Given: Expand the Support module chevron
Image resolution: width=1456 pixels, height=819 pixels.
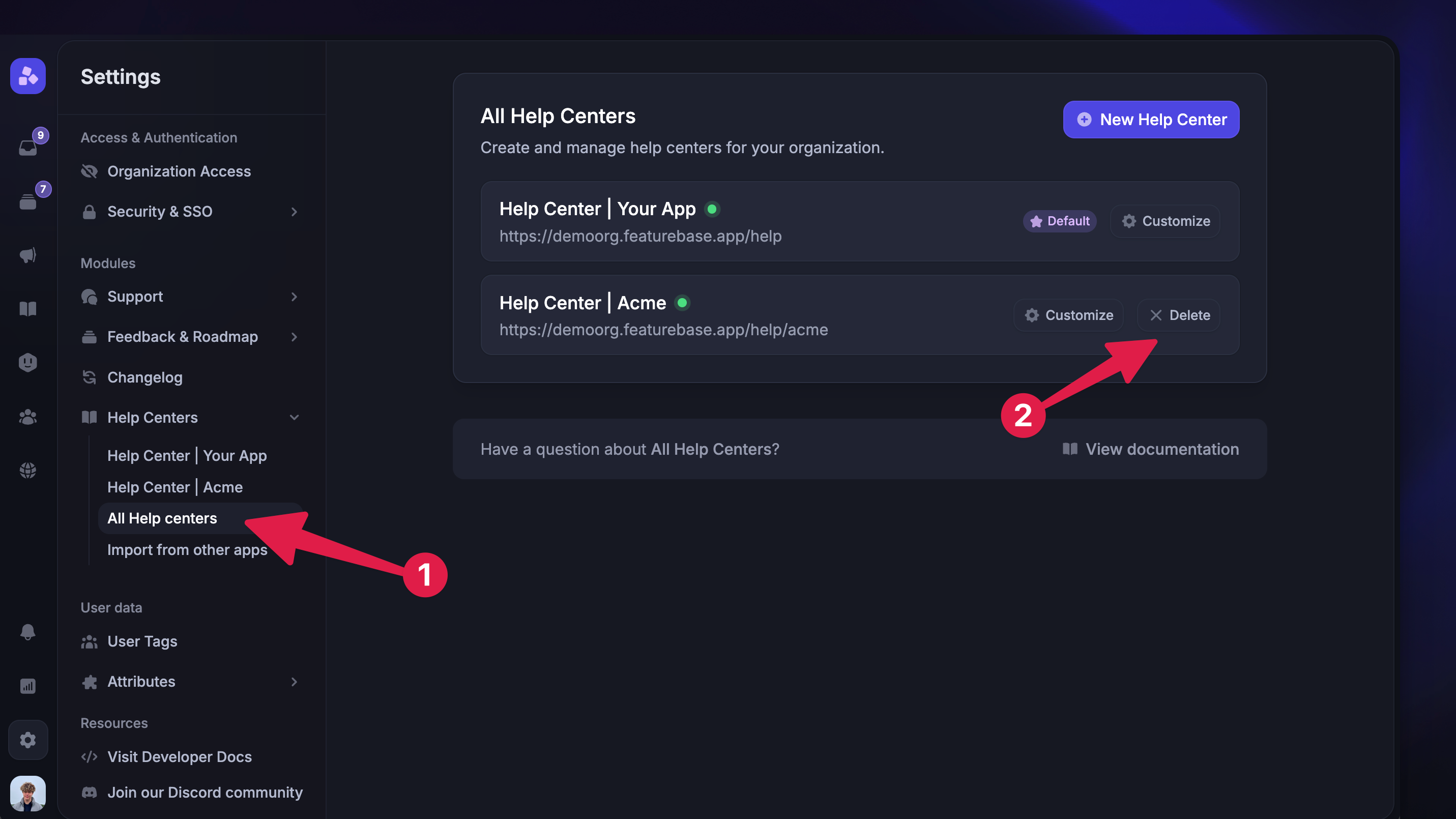Looking at the screenshot, I should tap(294, 296).
